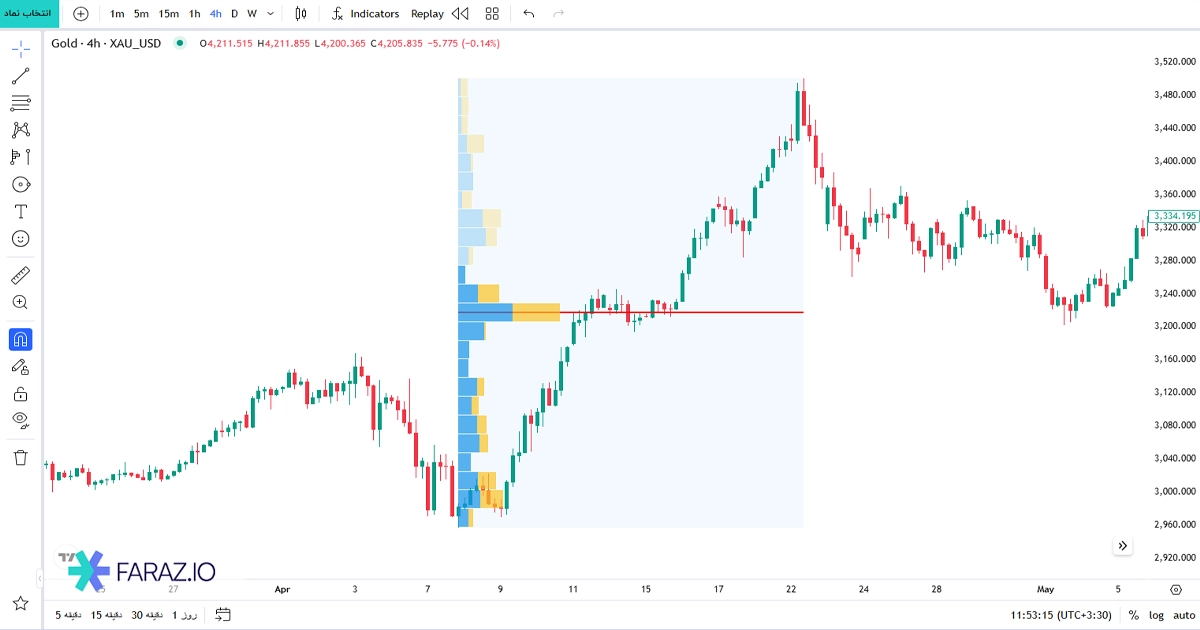Open the multichart layout grid icon
This screenshot has height=630, width=1200.
[490, 13]
